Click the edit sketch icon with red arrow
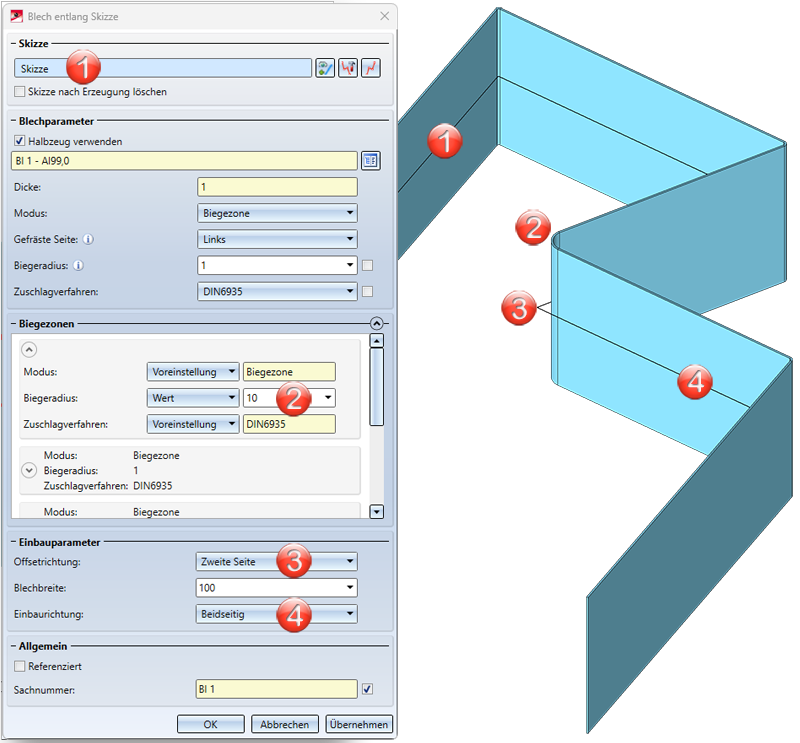800x743 pixels. coord(348,68)
